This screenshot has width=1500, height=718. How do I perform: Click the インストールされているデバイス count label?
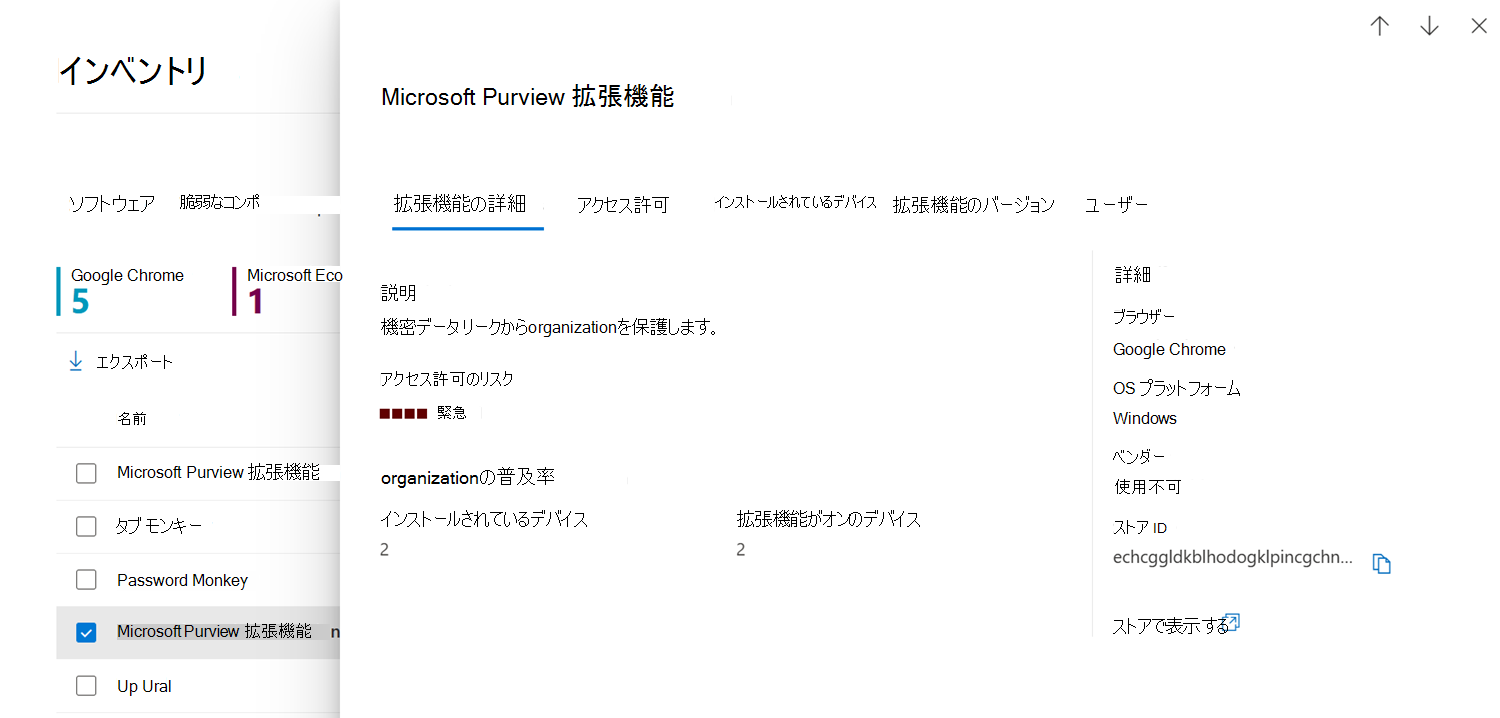pos(484,519)
